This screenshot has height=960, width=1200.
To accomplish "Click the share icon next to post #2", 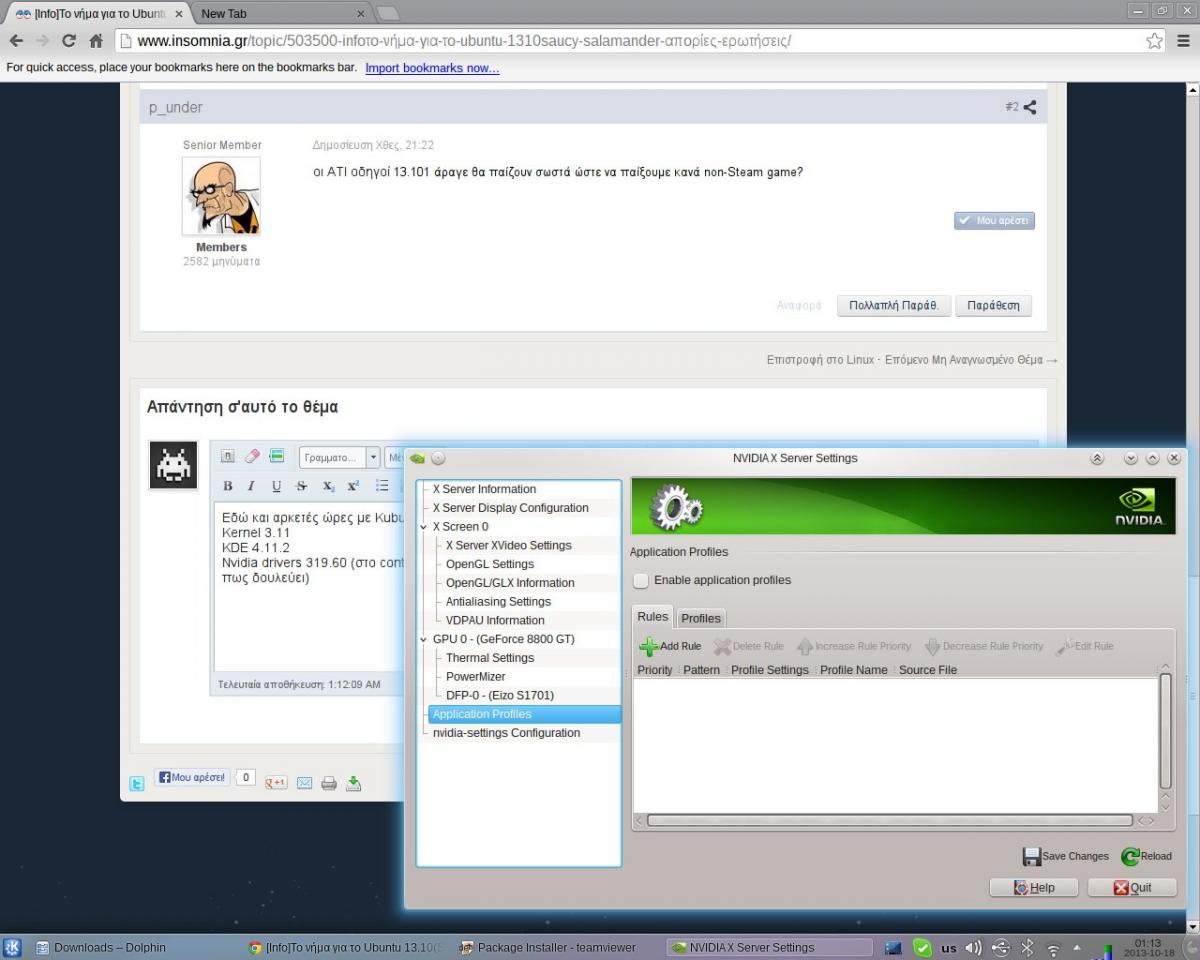I will tap(1029, 107).
